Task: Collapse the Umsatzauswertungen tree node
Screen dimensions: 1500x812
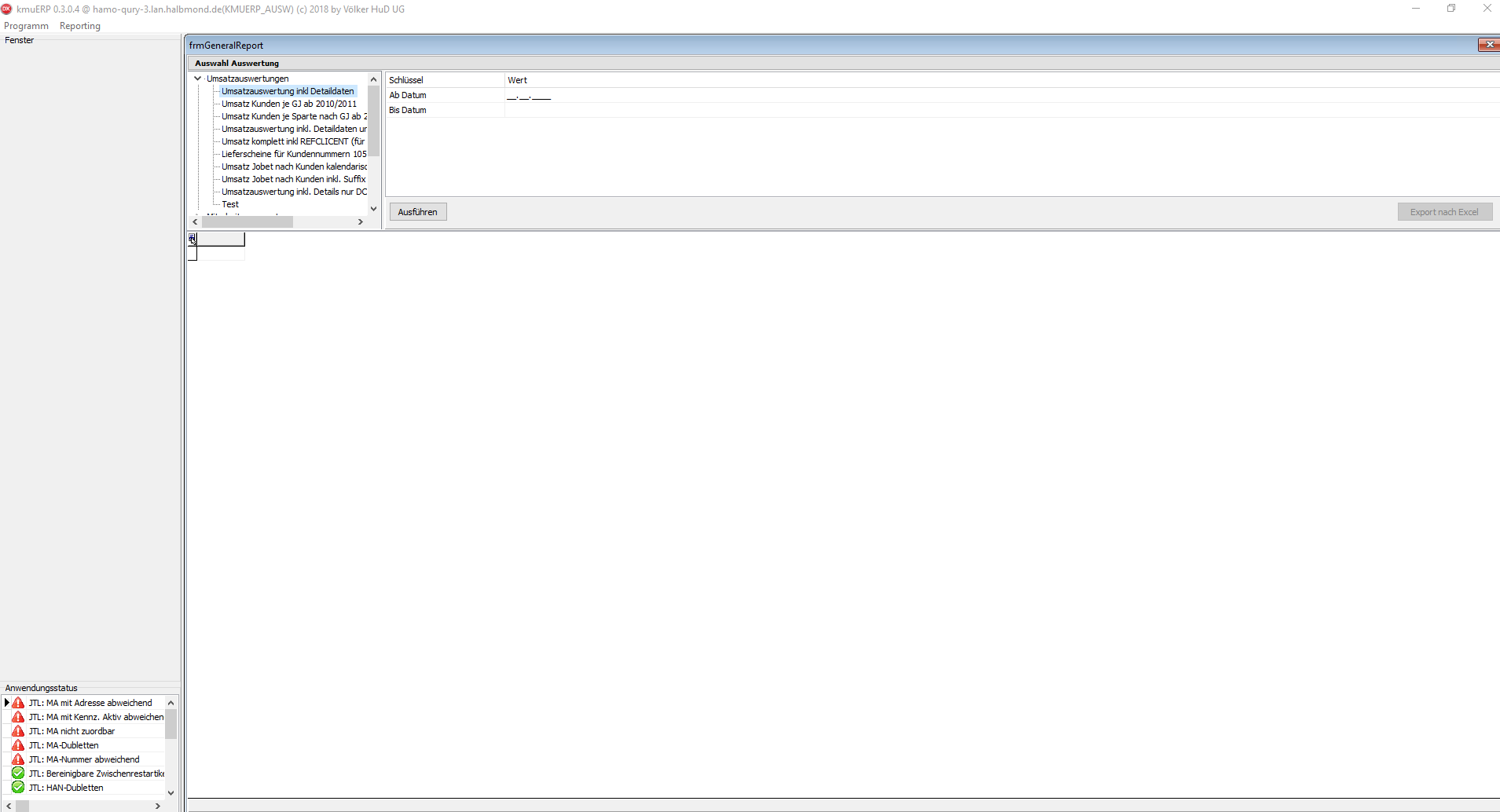Action: coord(197,79)
